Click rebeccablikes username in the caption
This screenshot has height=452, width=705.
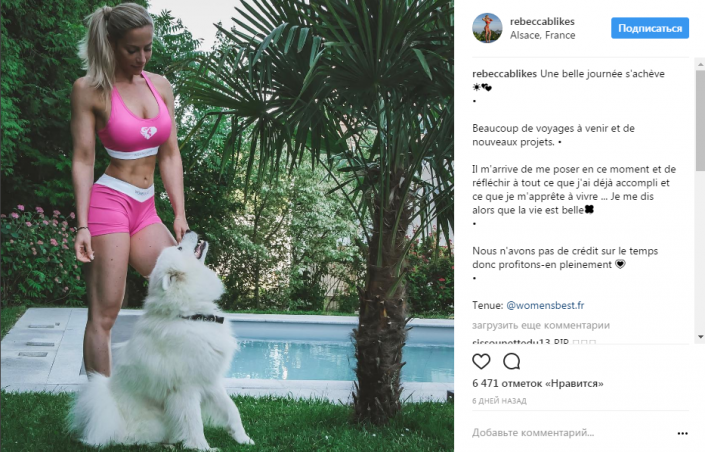(x=504, y=74)
